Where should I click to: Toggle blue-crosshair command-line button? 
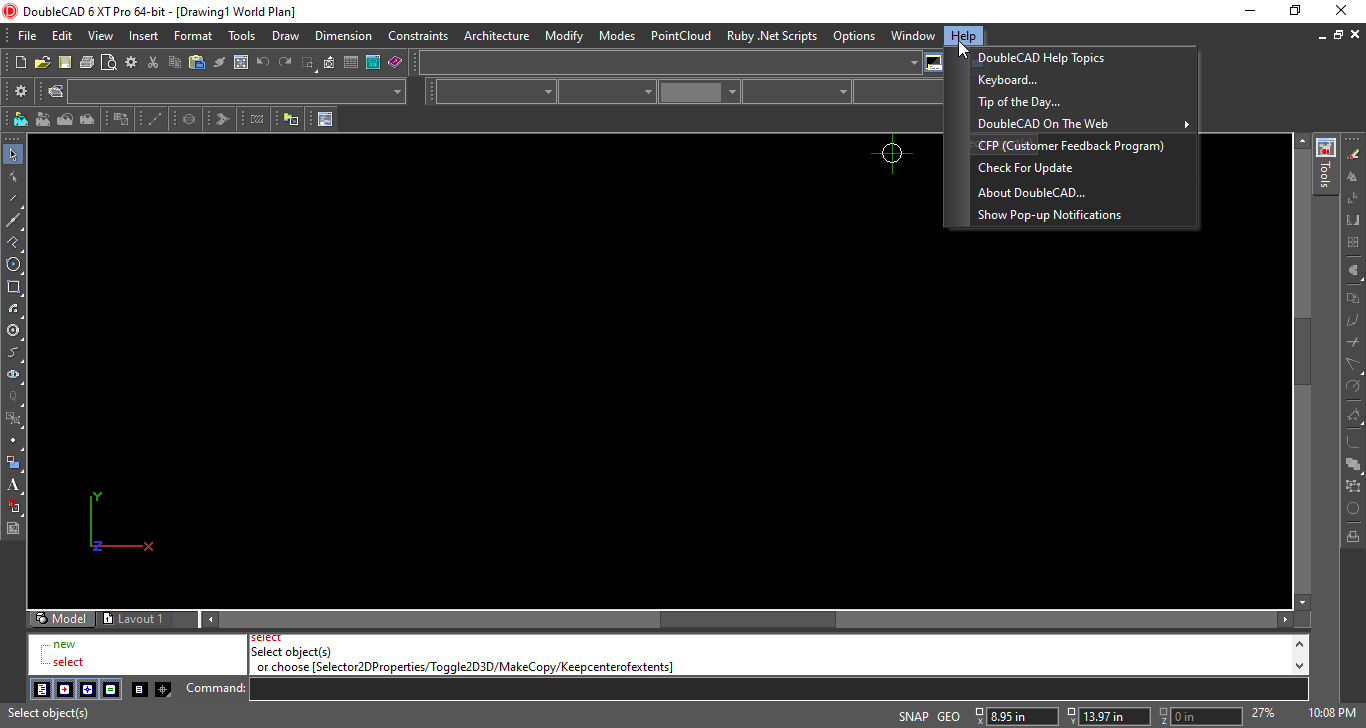pyautogui.click(x=87, y=689)
